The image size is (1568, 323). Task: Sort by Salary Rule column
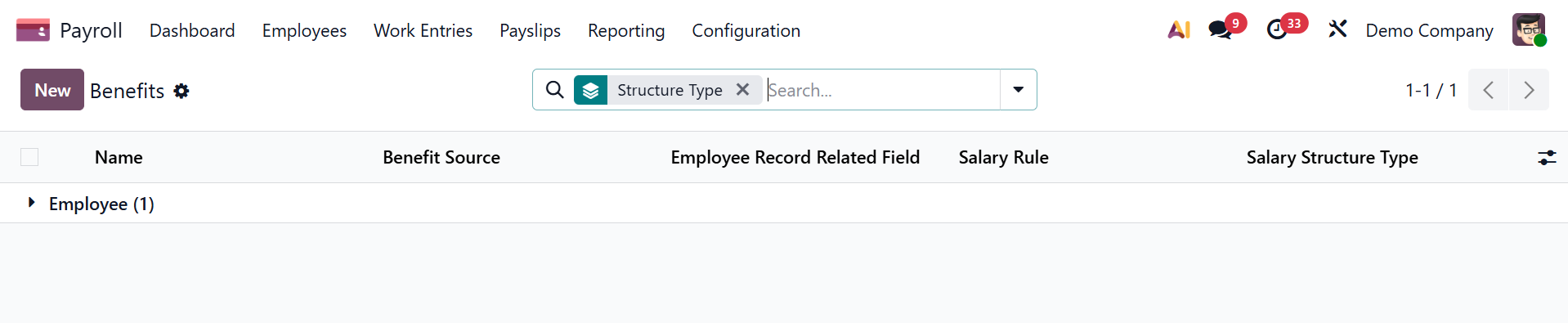[1003, 157]
